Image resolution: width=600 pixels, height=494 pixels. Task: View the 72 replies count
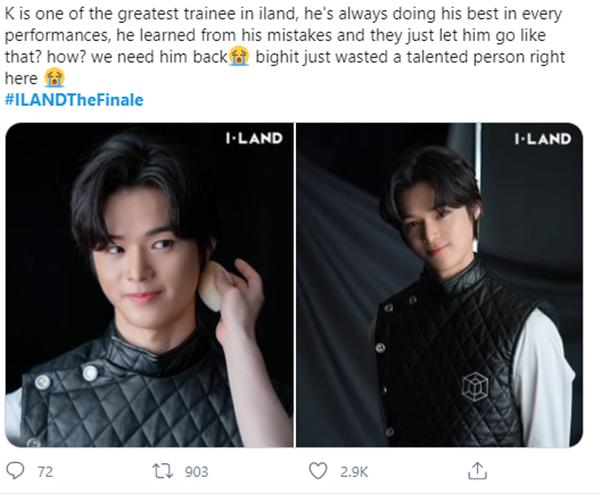pos(45,472)
